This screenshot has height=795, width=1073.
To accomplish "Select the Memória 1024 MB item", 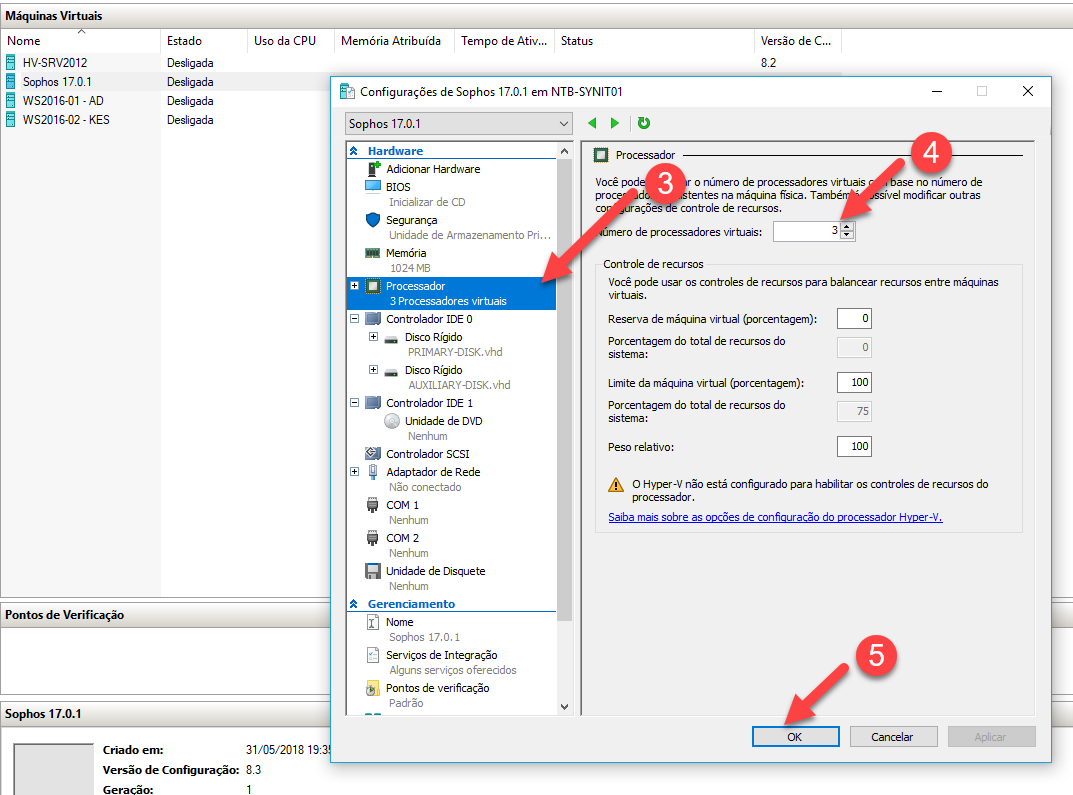I will point(452,260).
